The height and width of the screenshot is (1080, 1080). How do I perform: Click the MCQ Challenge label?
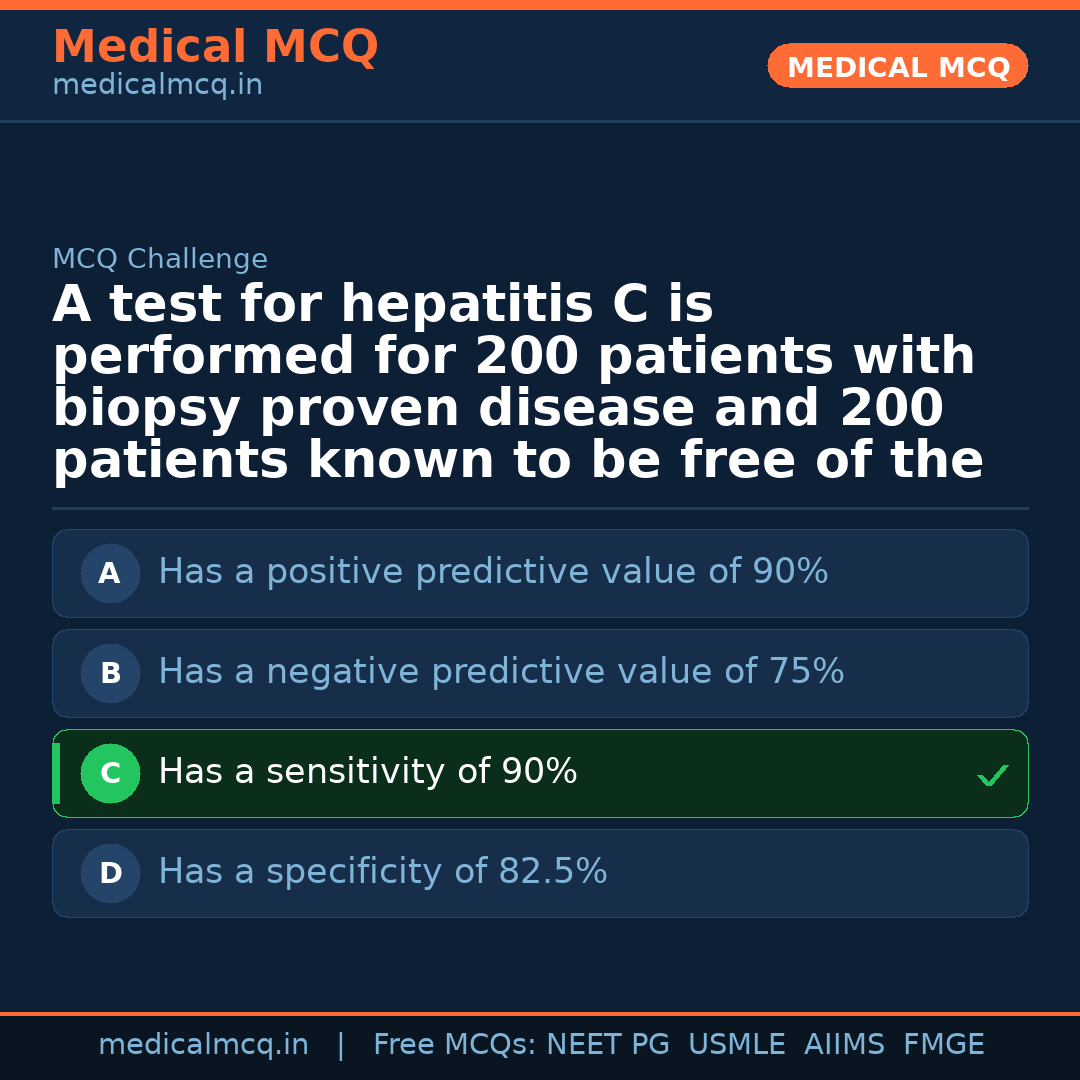[160, 260]
